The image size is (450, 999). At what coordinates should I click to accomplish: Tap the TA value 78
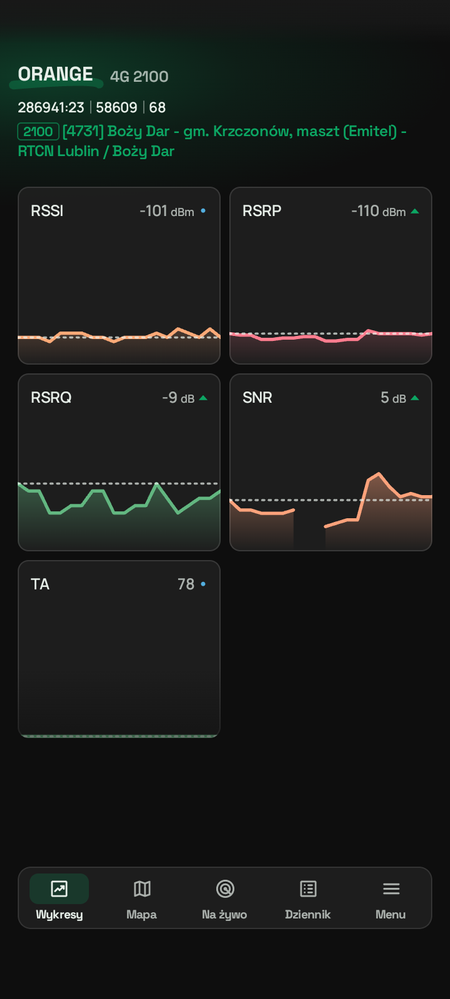[186, 584]
